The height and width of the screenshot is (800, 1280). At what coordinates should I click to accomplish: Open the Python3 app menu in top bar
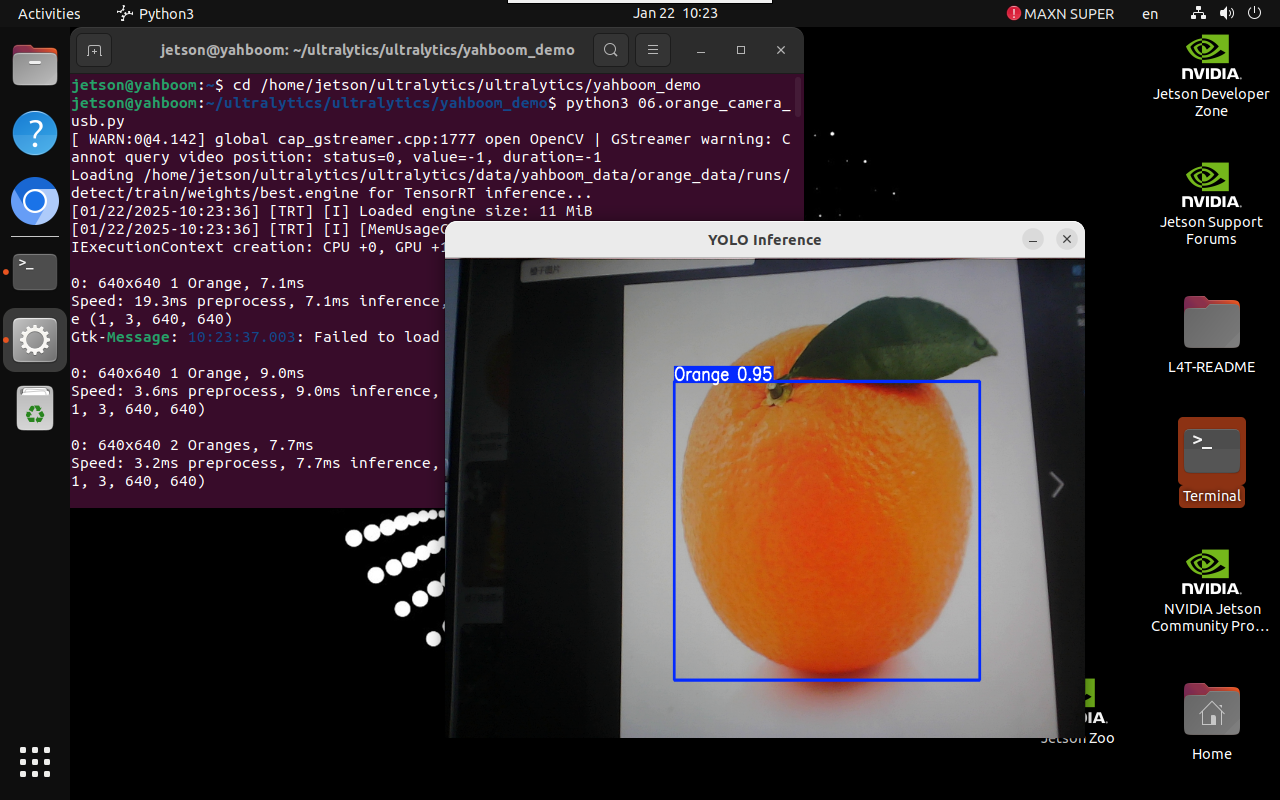pos(155,14)
